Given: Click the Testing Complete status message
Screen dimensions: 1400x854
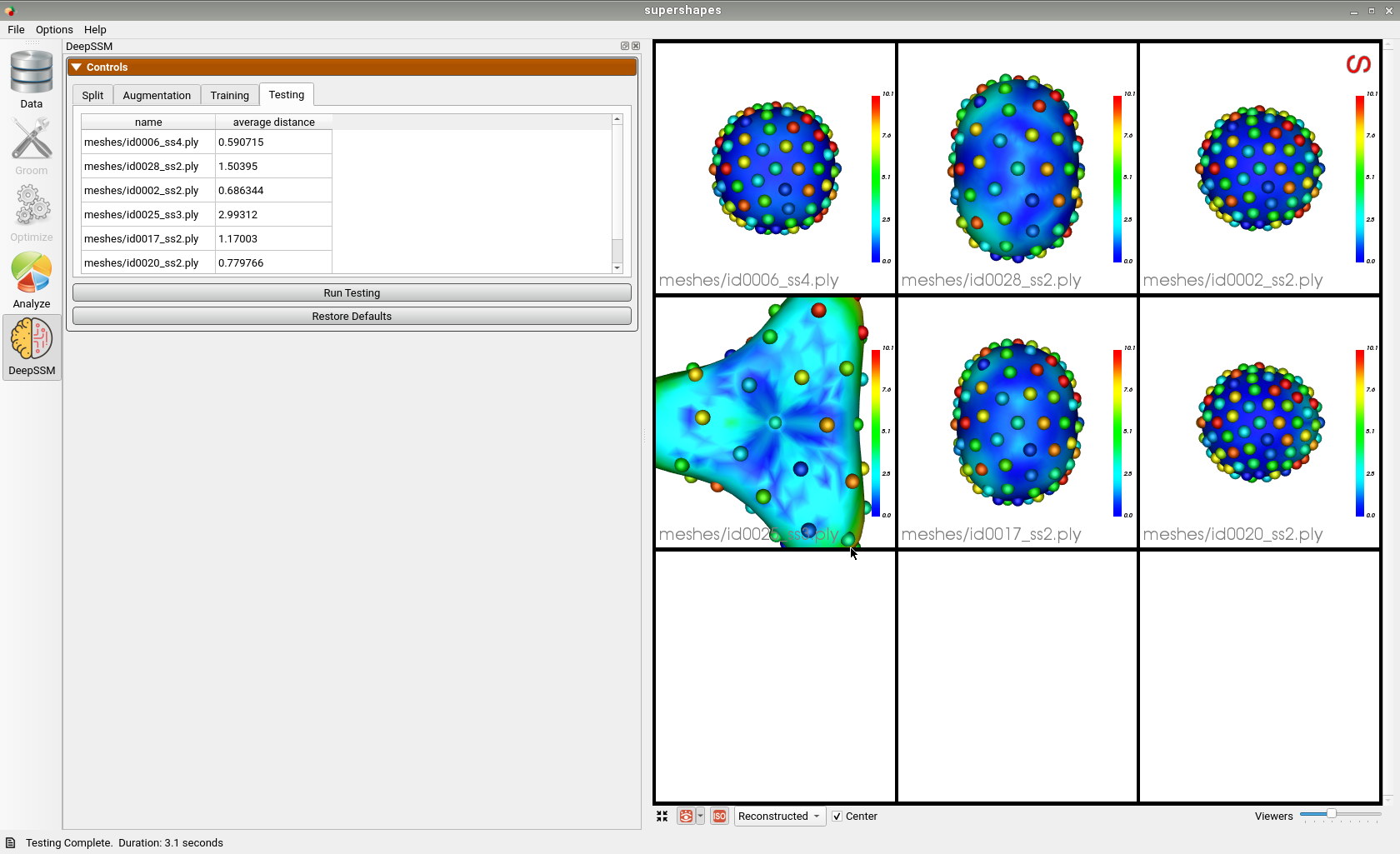Looking at the screenshot, I should coord(124,843).
